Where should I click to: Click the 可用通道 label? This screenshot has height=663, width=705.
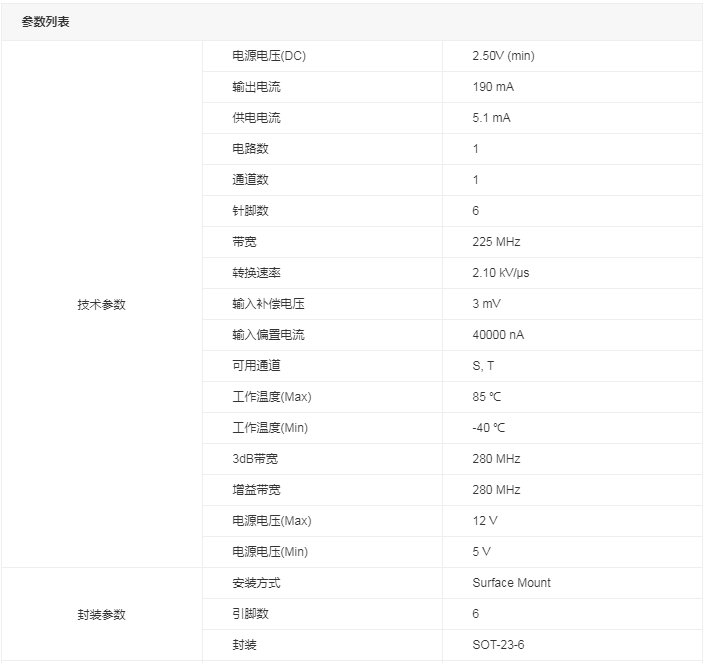(x=256, y=366)
